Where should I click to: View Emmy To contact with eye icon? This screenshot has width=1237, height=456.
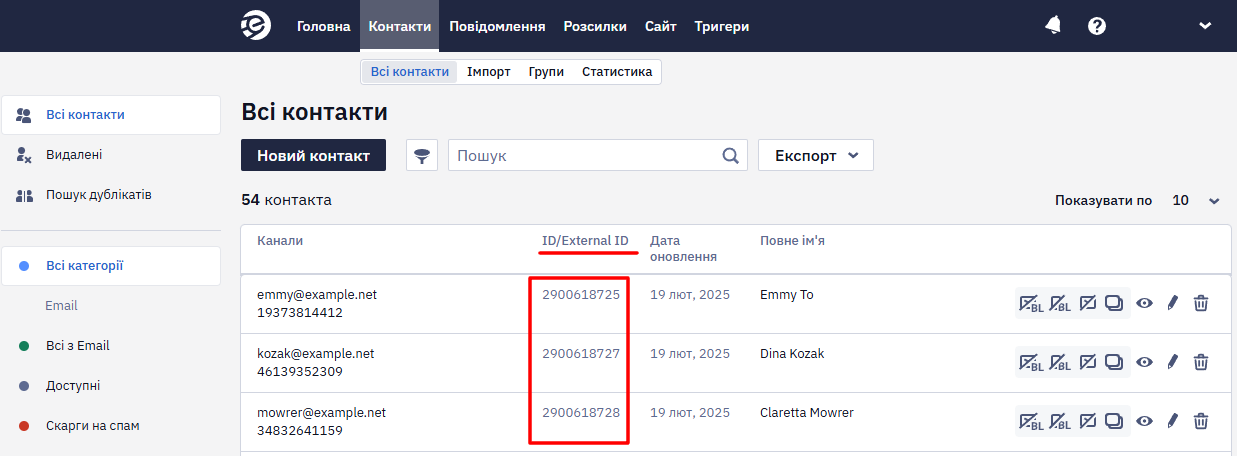coord(1145,303)
